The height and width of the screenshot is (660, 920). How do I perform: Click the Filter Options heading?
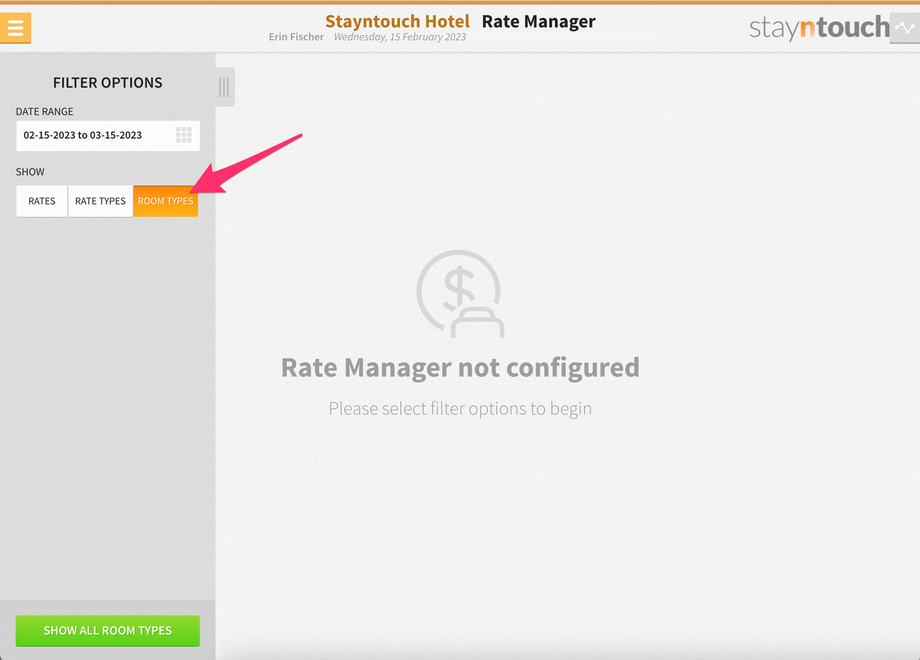click(108, 83)
